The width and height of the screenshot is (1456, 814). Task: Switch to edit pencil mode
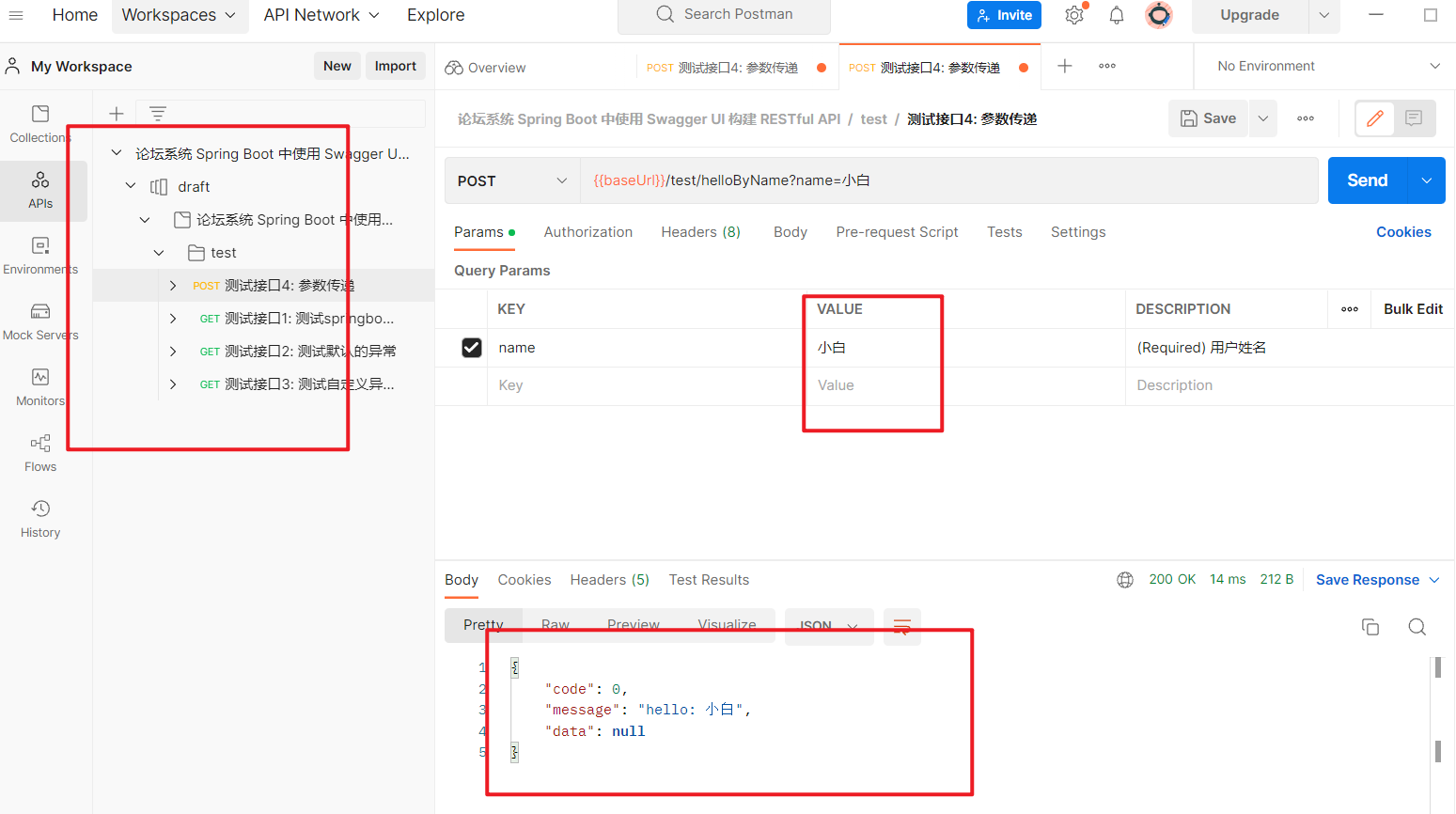(x=1375, y=118)
